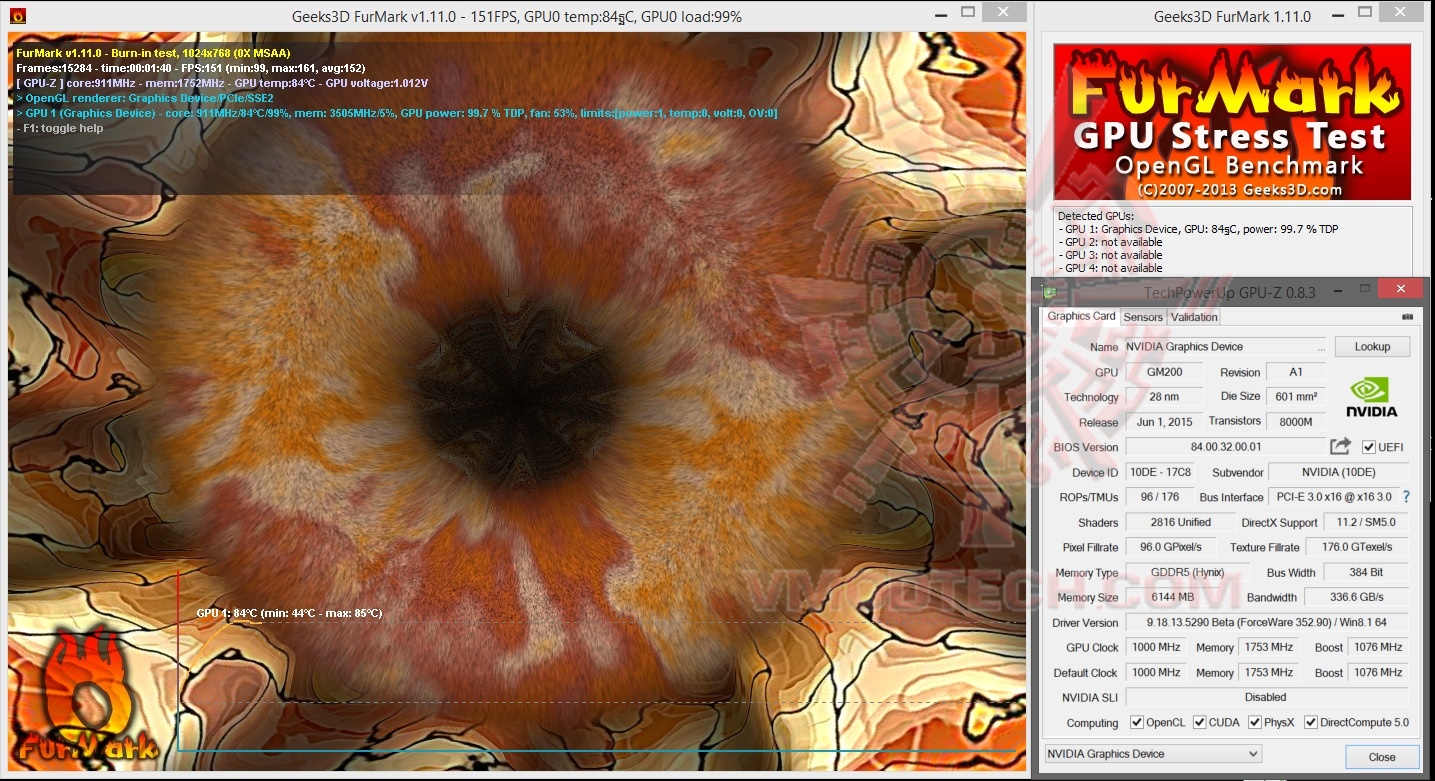Click the GPU-Z camera screenshot icon

1408,317
